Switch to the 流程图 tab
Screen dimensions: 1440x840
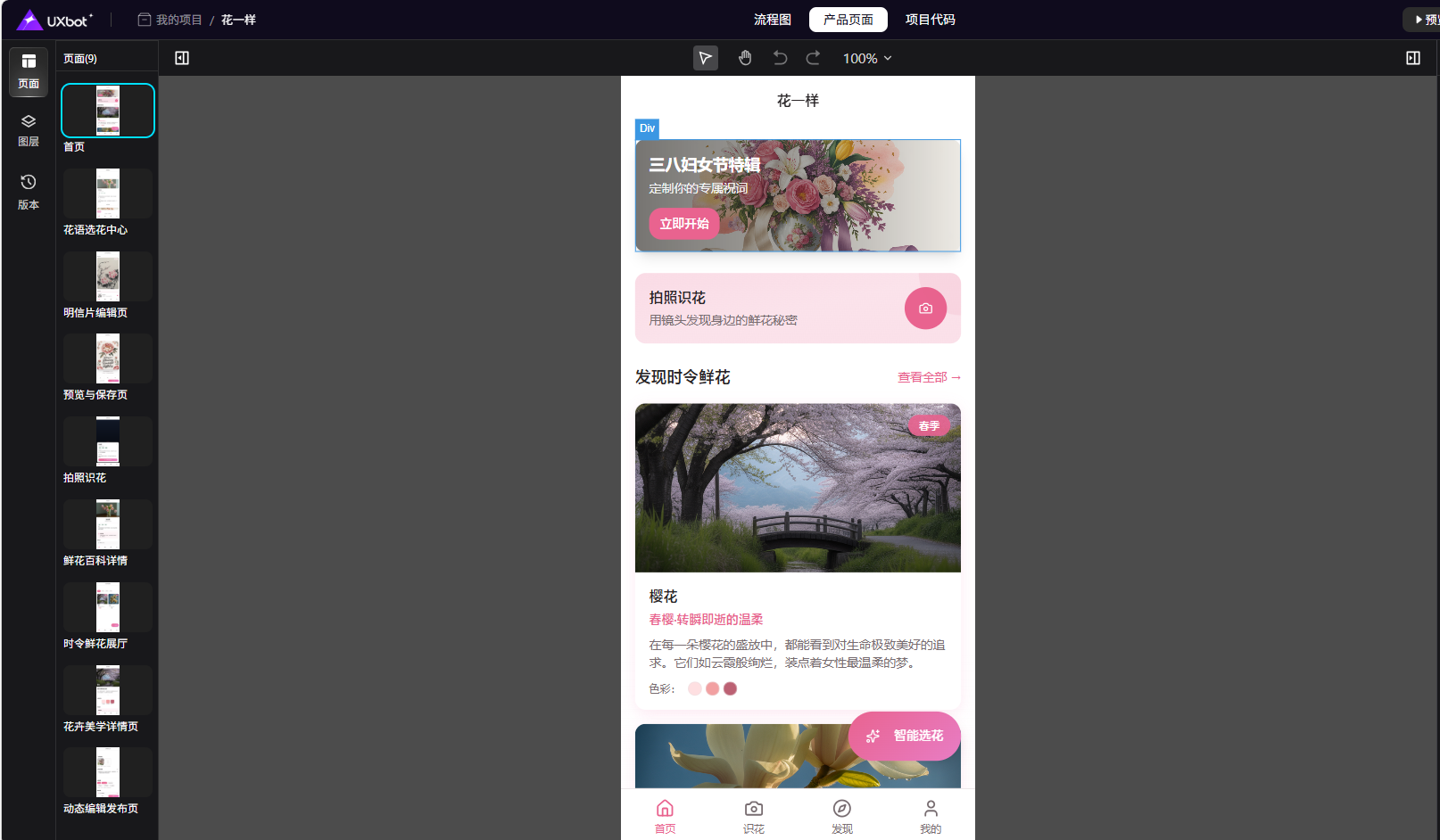(772, 20)
